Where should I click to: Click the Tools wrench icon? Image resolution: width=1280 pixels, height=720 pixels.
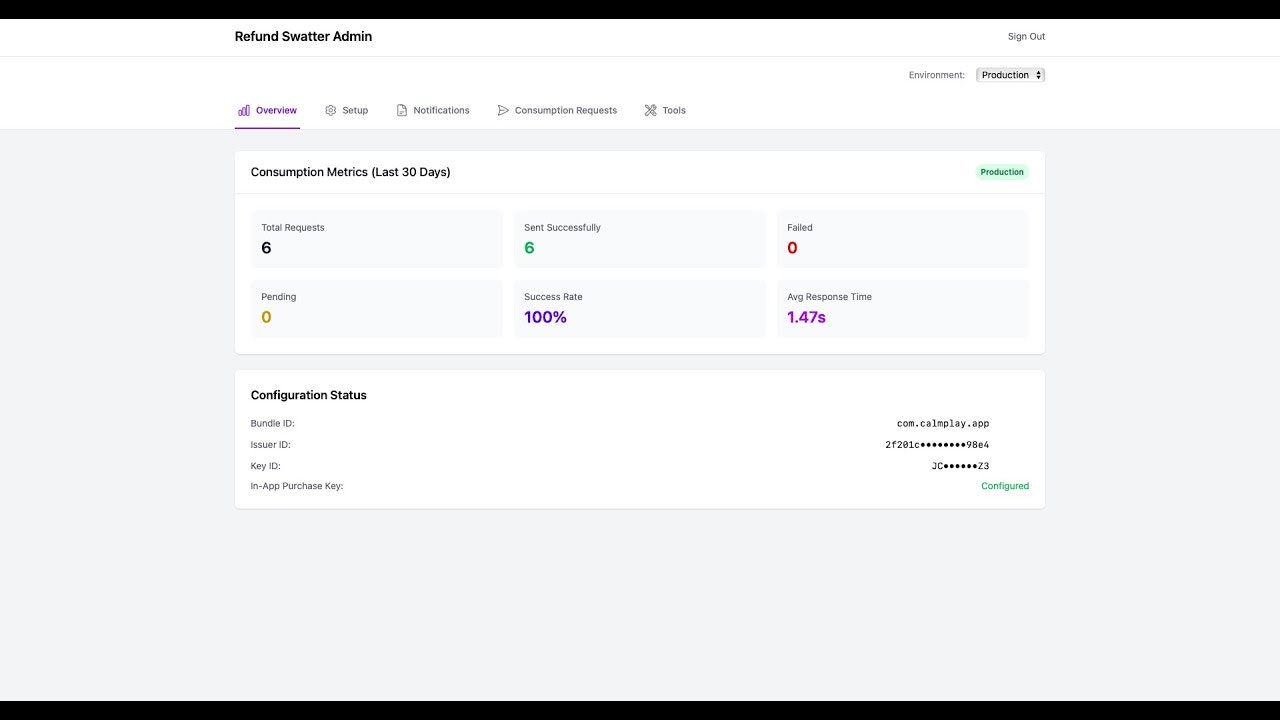coord(651,110)
